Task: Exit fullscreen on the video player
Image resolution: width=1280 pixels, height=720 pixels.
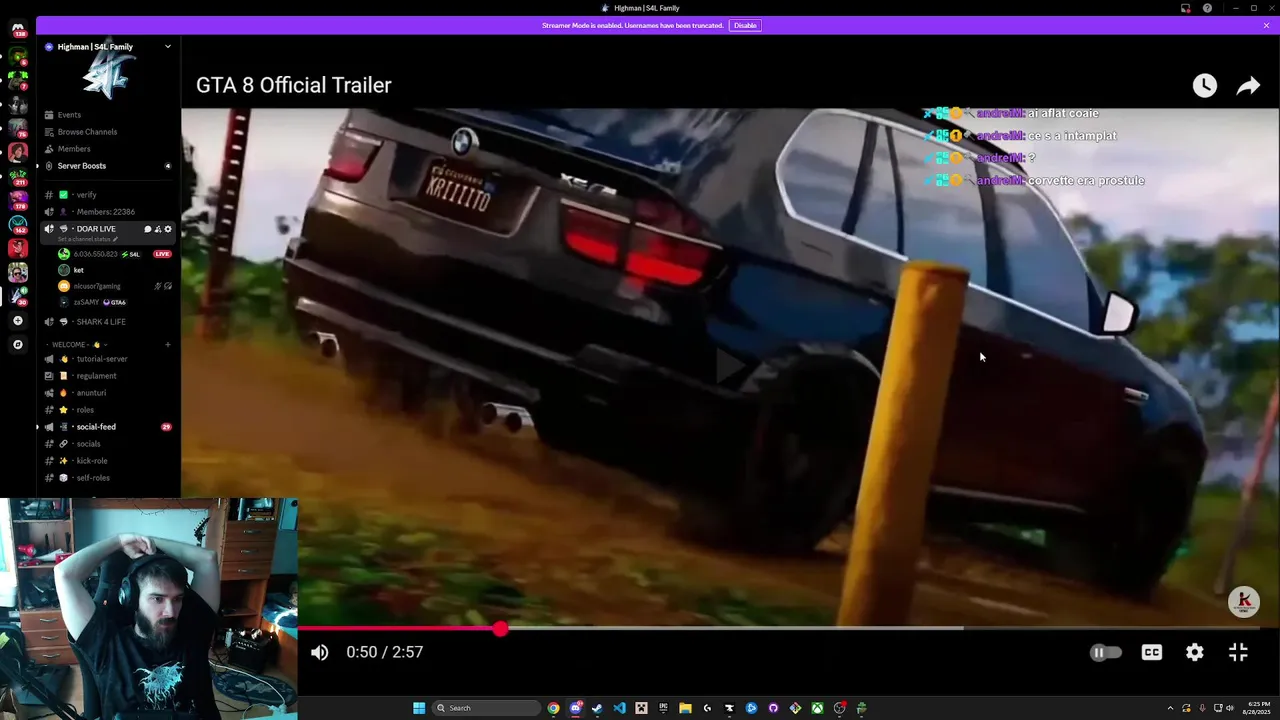Action: pyautogui.click(x=1238, y=652)
